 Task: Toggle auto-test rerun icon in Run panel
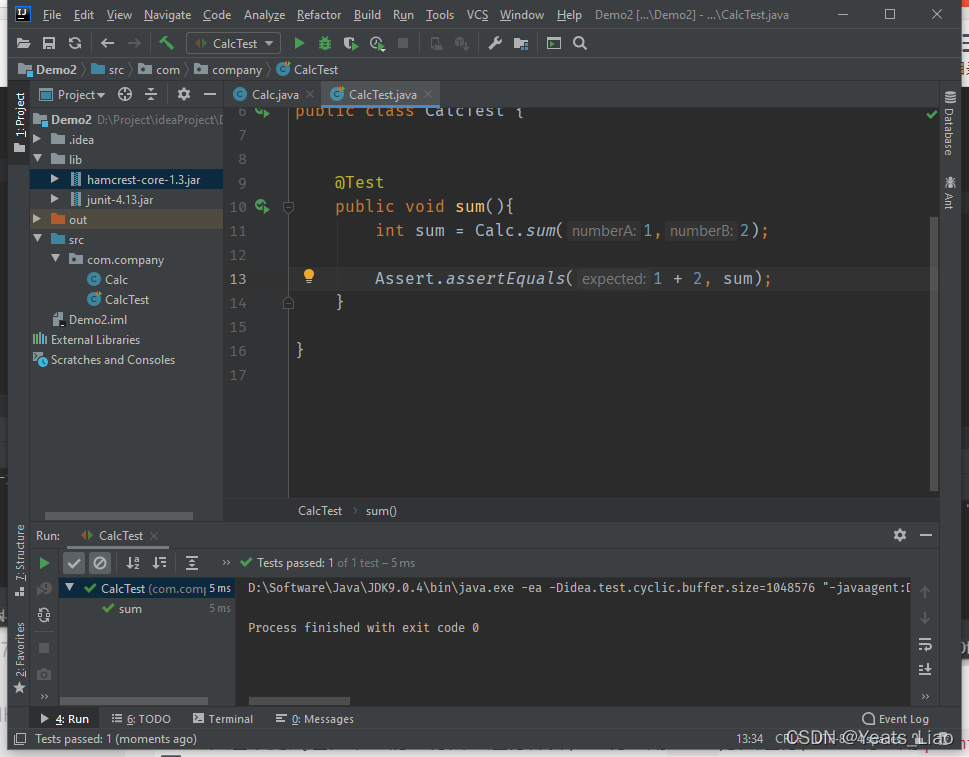click(44, 615)
